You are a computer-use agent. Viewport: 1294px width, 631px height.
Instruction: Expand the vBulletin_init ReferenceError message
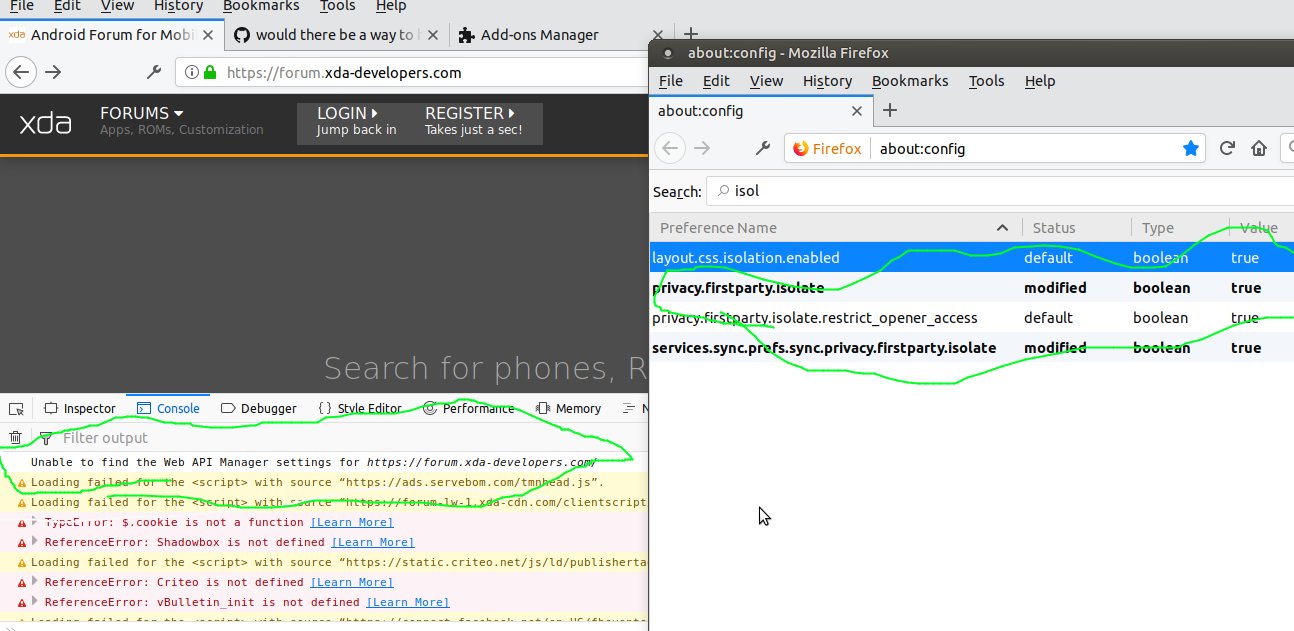pyautogui.click(x=36, y=602)
